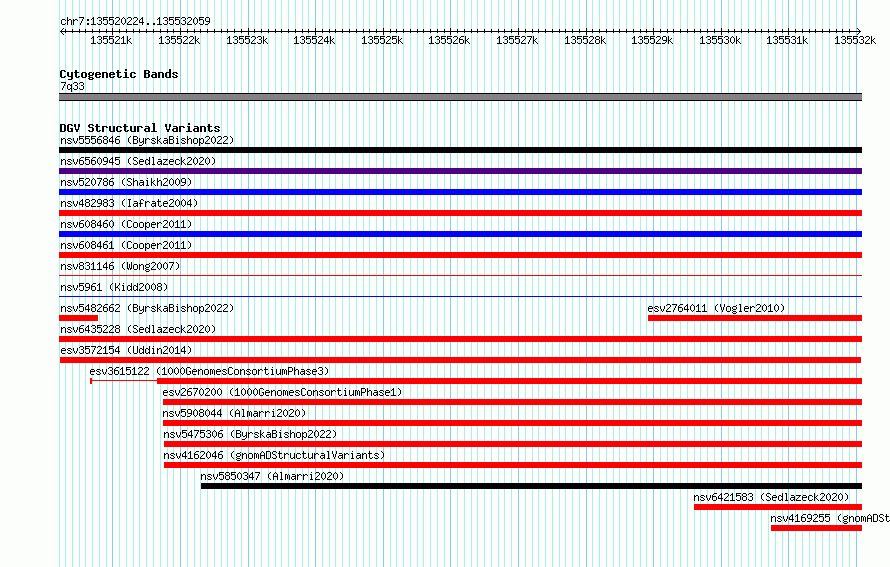
Task: Click the red nsv5475306 variant bar
Action: (513, 444)
